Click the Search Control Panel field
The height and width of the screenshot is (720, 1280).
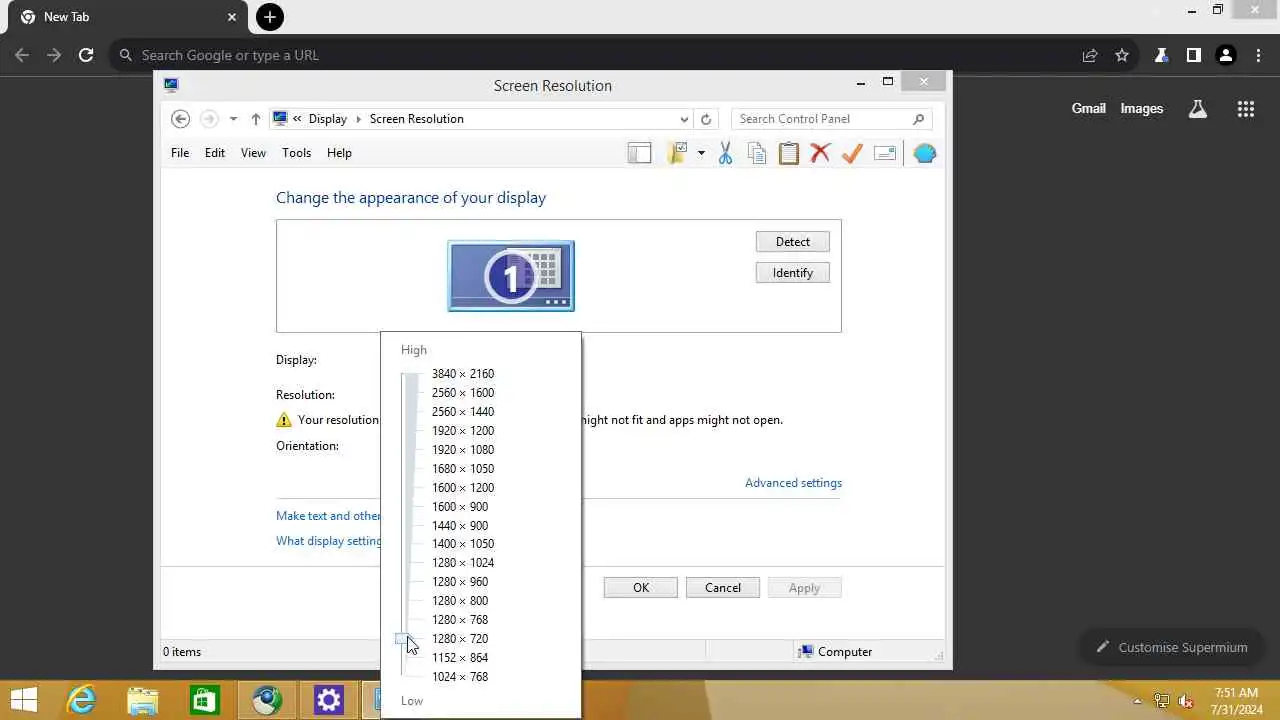click(x=831, y=119)
